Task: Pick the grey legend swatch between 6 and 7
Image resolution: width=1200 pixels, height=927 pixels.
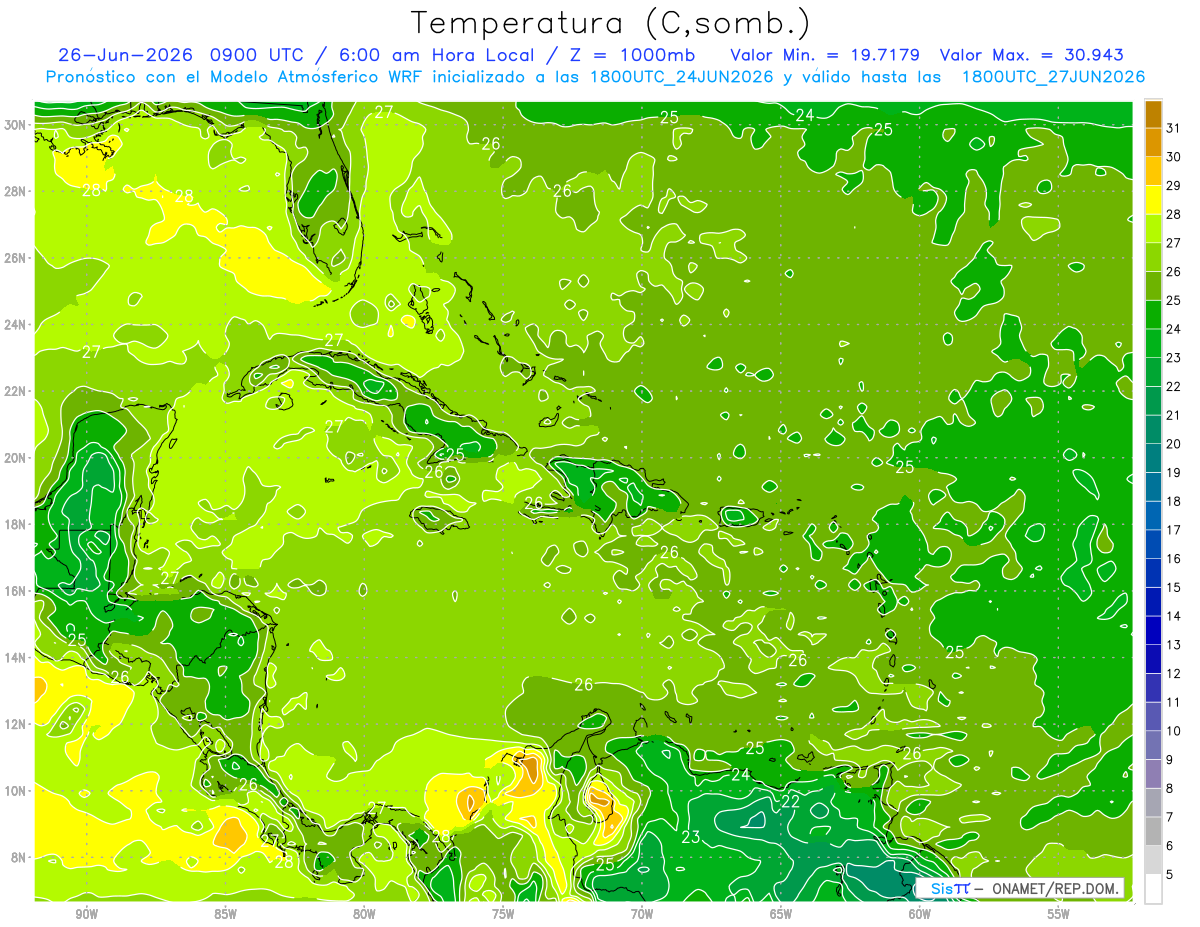Action: pyautogui.click(x=1153, y=831)
